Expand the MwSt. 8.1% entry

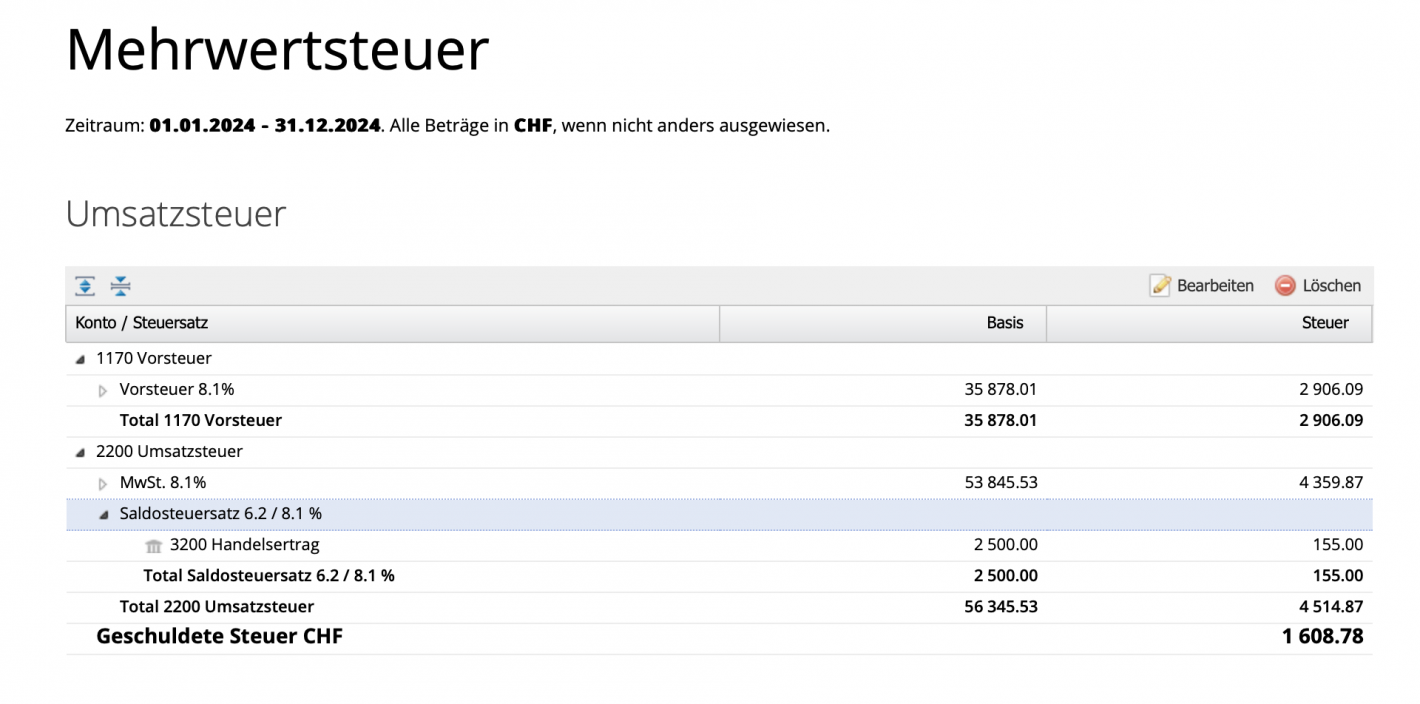[103, 482]
